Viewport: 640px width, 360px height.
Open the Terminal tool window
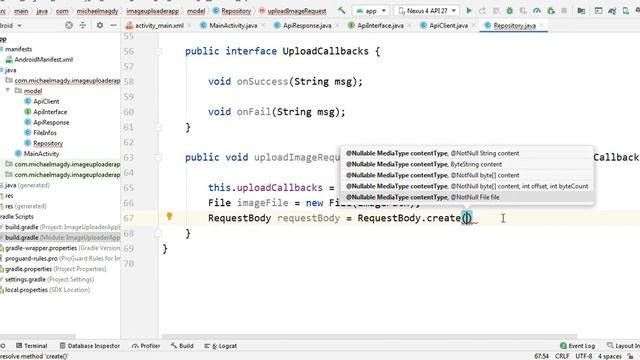31,346
